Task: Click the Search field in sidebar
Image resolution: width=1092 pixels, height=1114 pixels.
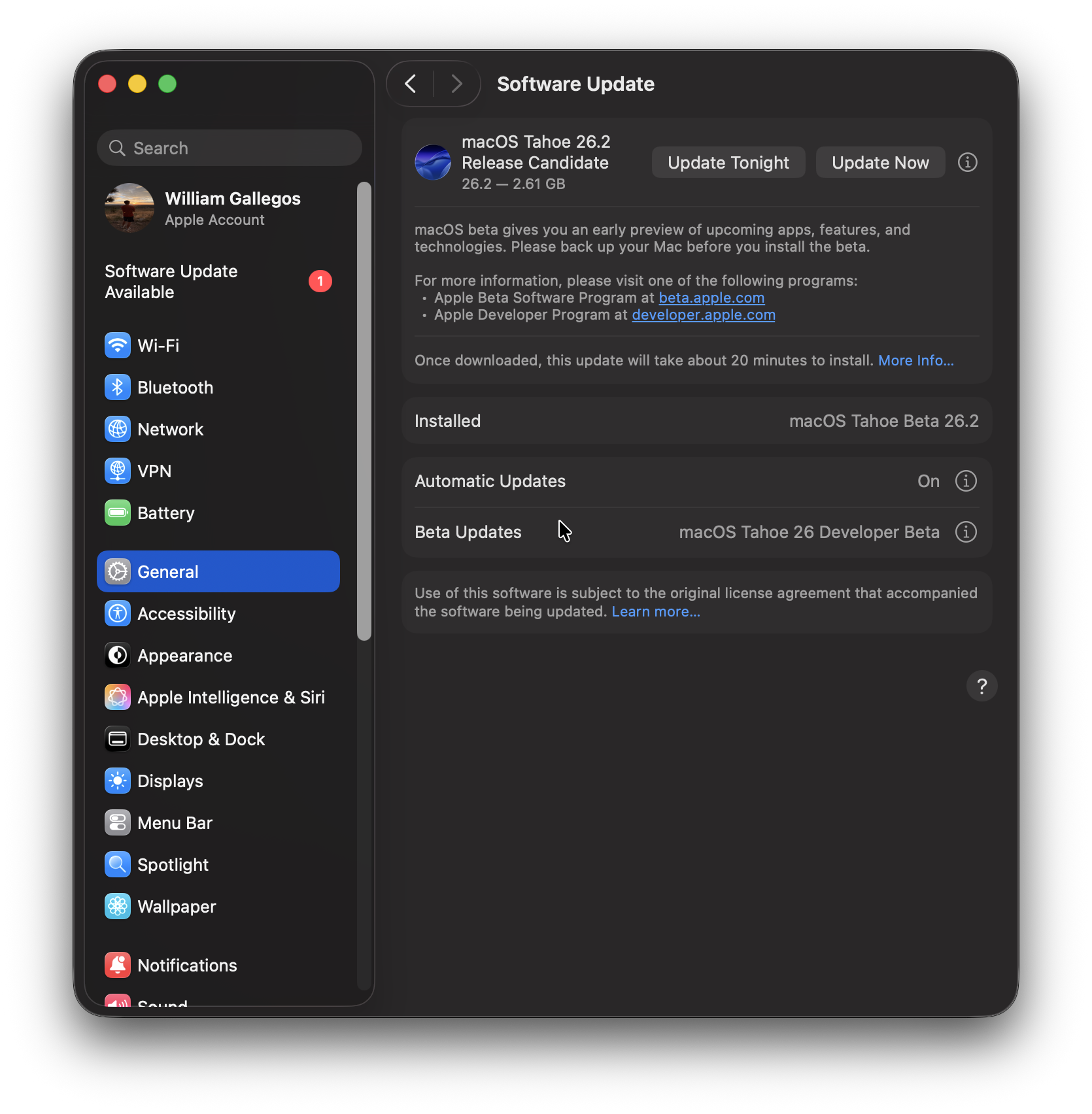Action: [x=230, y=148]
